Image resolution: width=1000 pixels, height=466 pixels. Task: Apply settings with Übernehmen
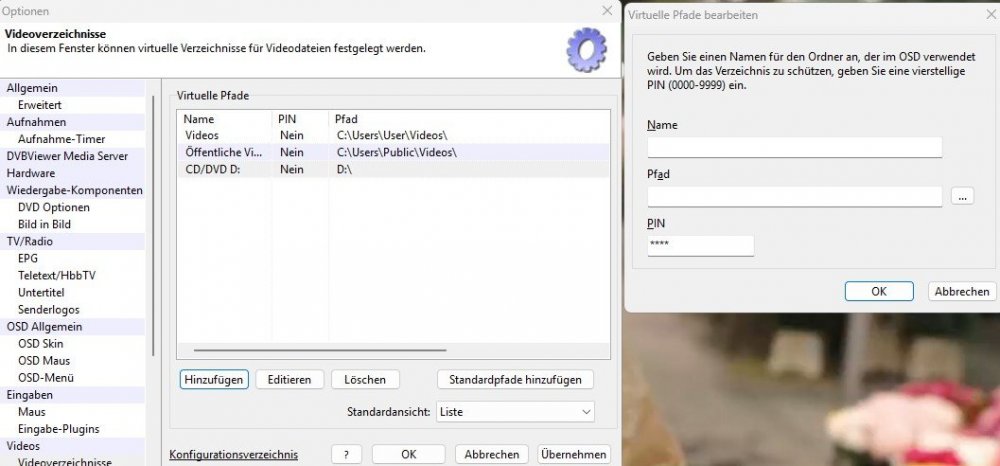point(573,455)
